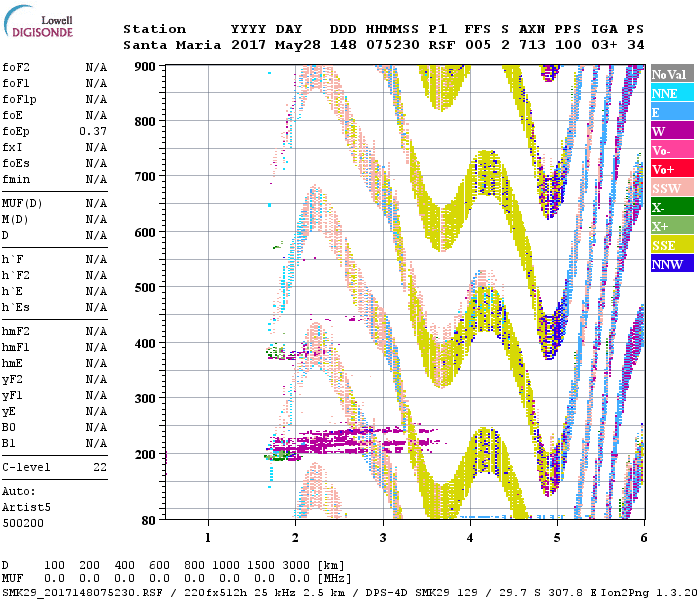Select the X- dark green legend swatch
Image resolution: width=700 pixels, height=600 pixels.
pyautogui.click(x=672, y=207)
